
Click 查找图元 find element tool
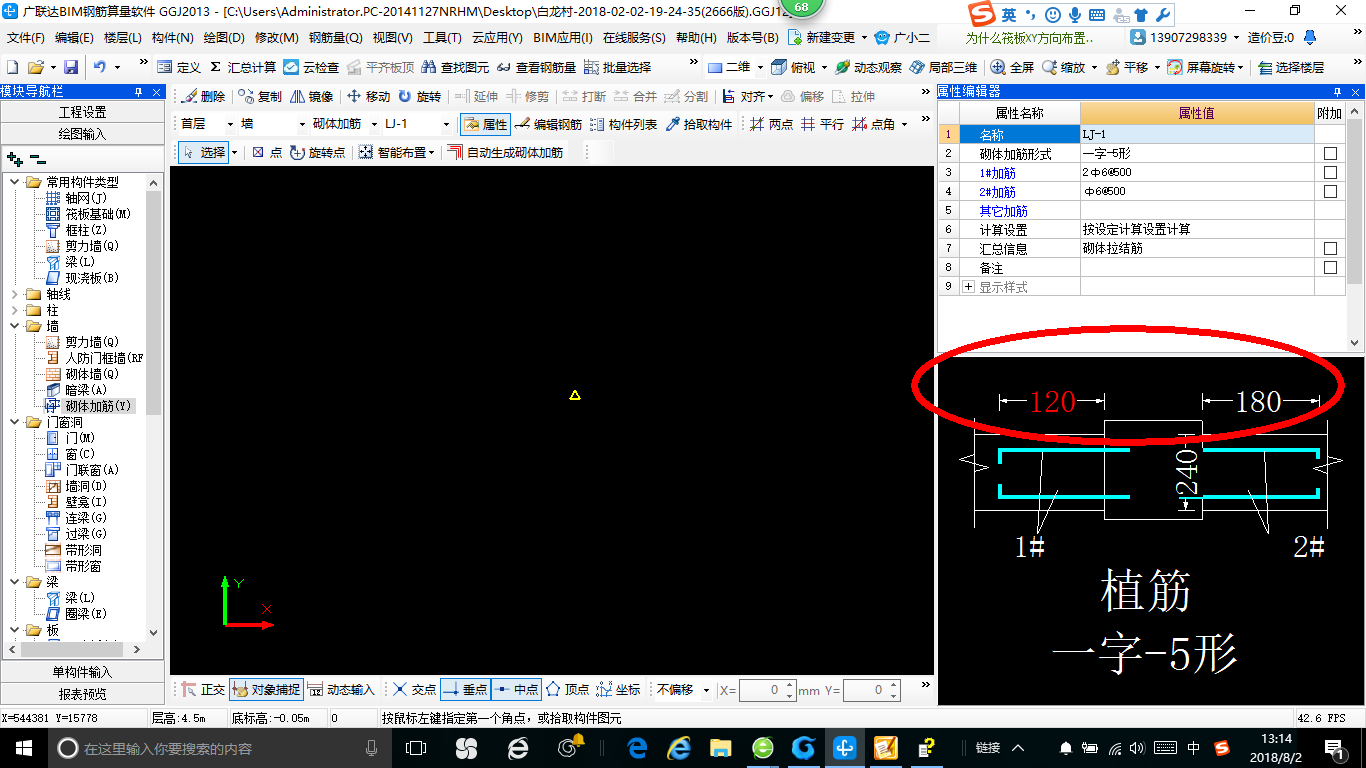(x=456, y=67)
